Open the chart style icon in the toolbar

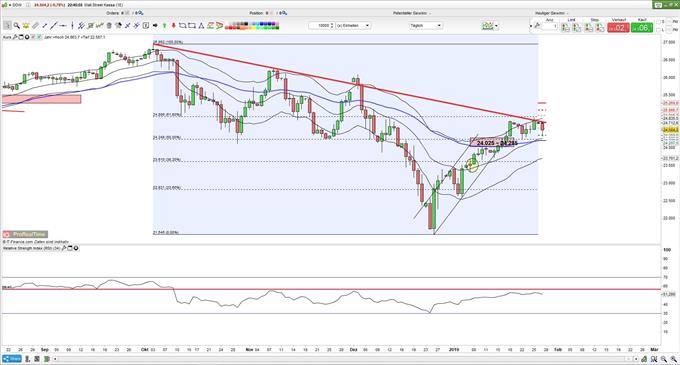click(487, 26)
